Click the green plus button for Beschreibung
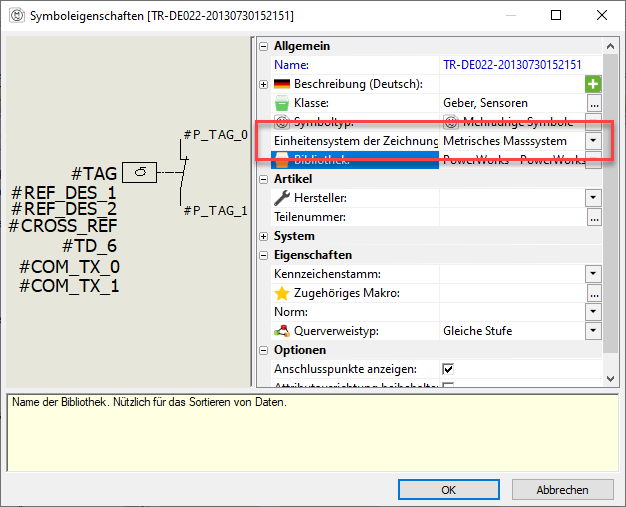The height and width of the screenshot is (507, 626). 593,84
